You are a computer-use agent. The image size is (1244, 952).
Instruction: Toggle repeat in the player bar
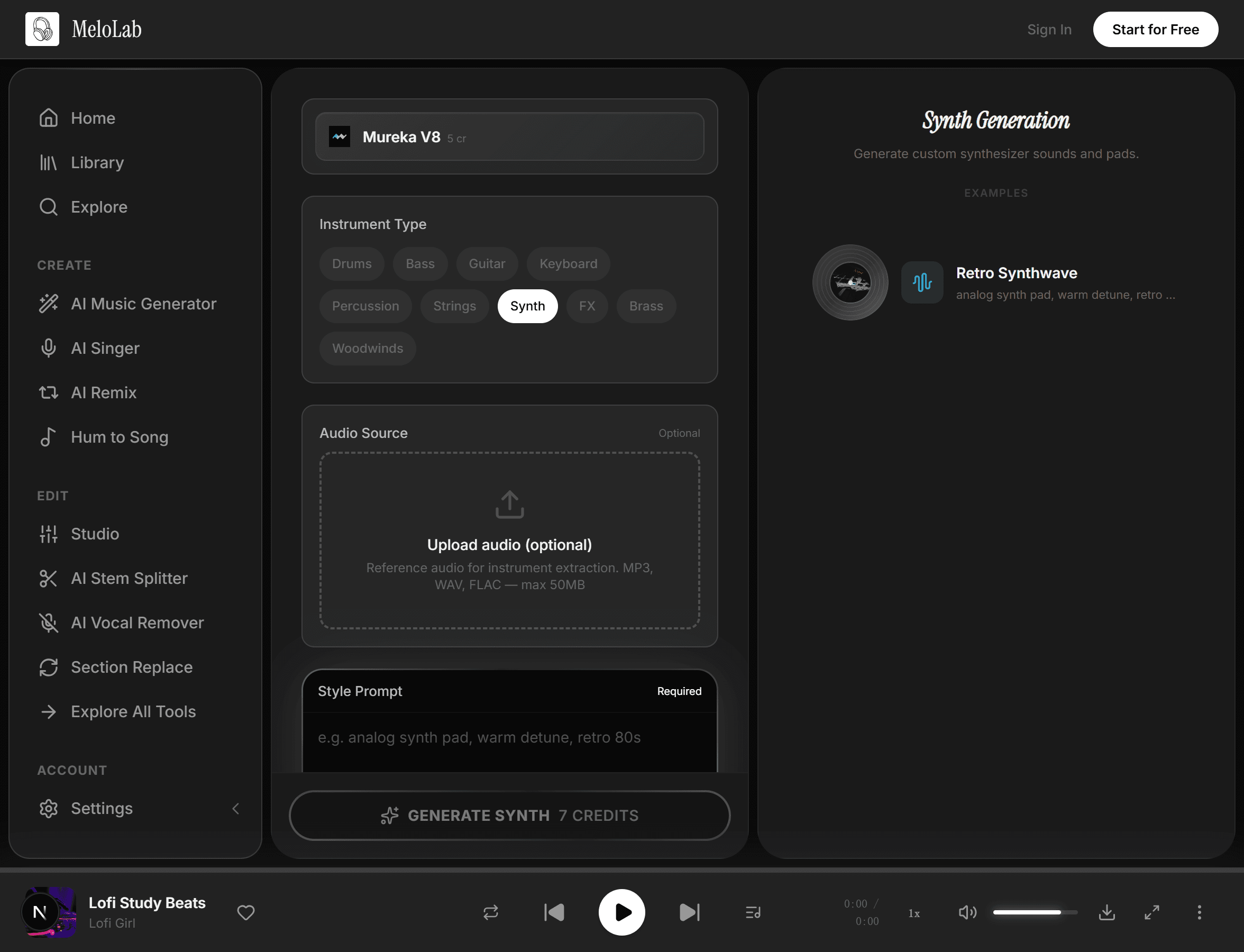(x=491, y=912)
